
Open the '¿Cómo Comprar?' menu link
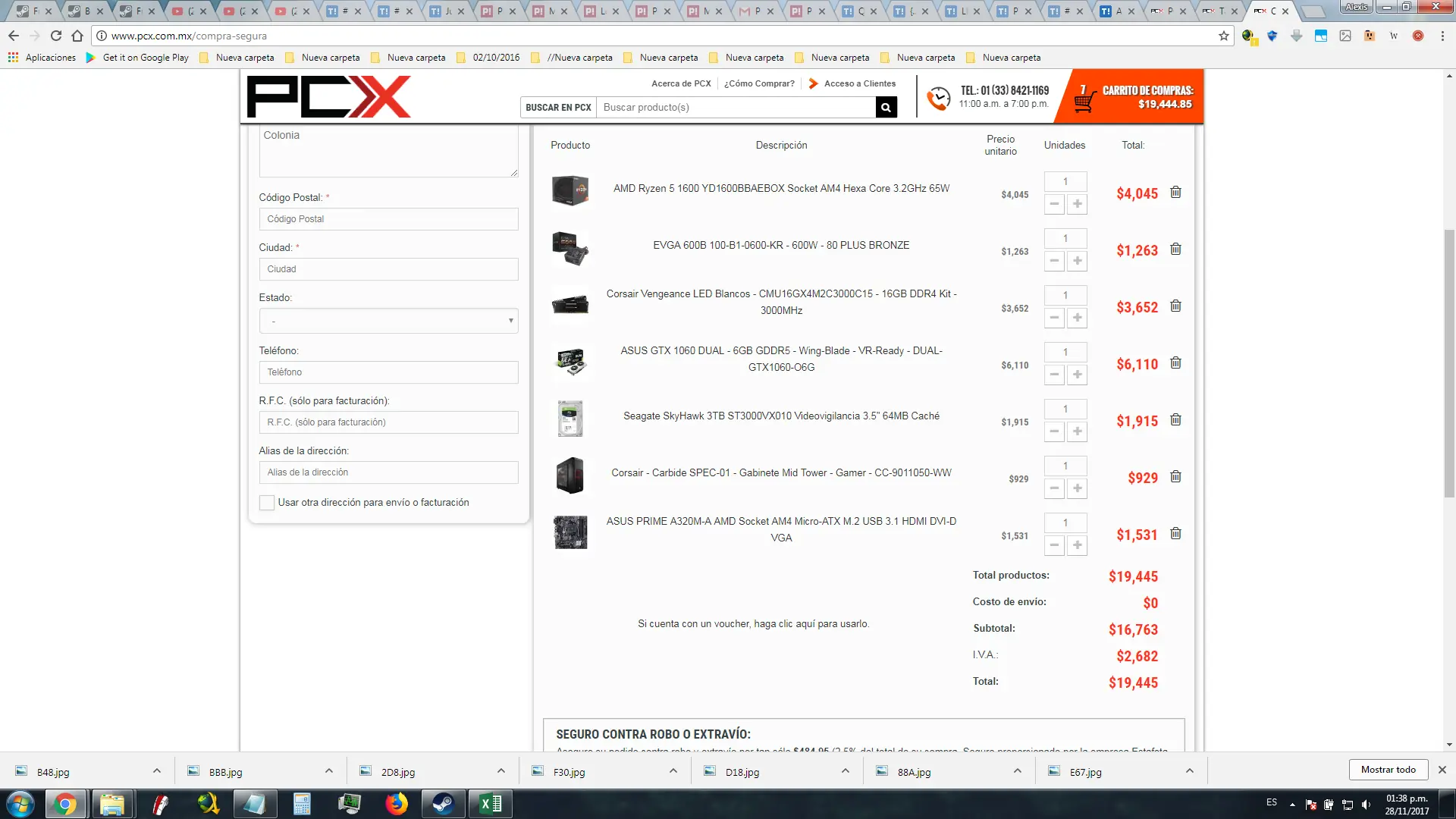759,83
